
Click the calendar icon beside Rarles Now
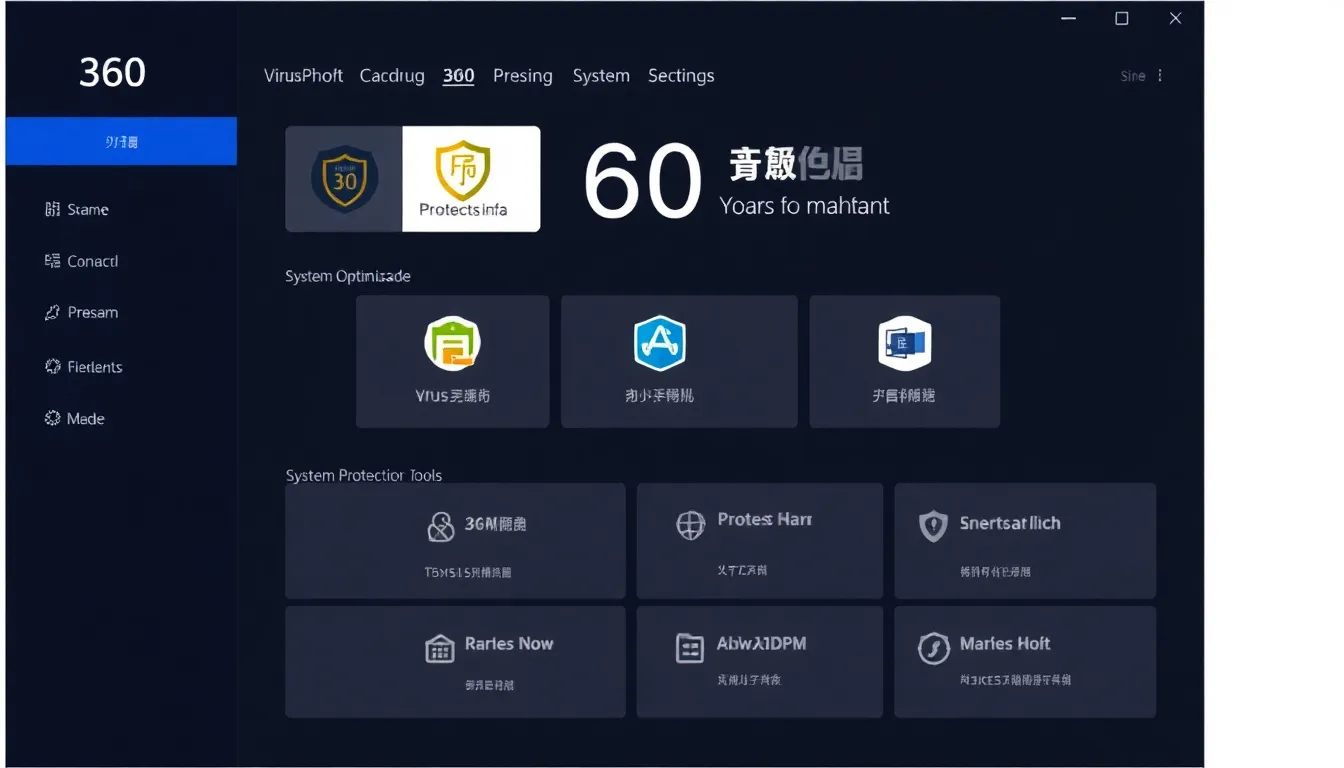[440, 649]
